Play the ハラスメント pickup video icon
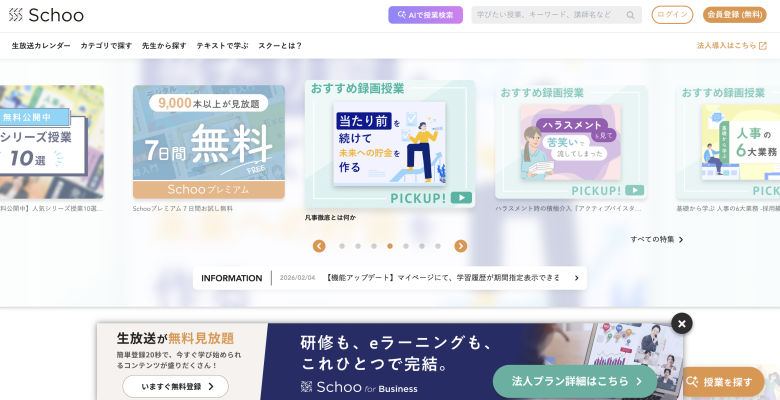The width and height of the screenshot is (780, 400). 634,190
